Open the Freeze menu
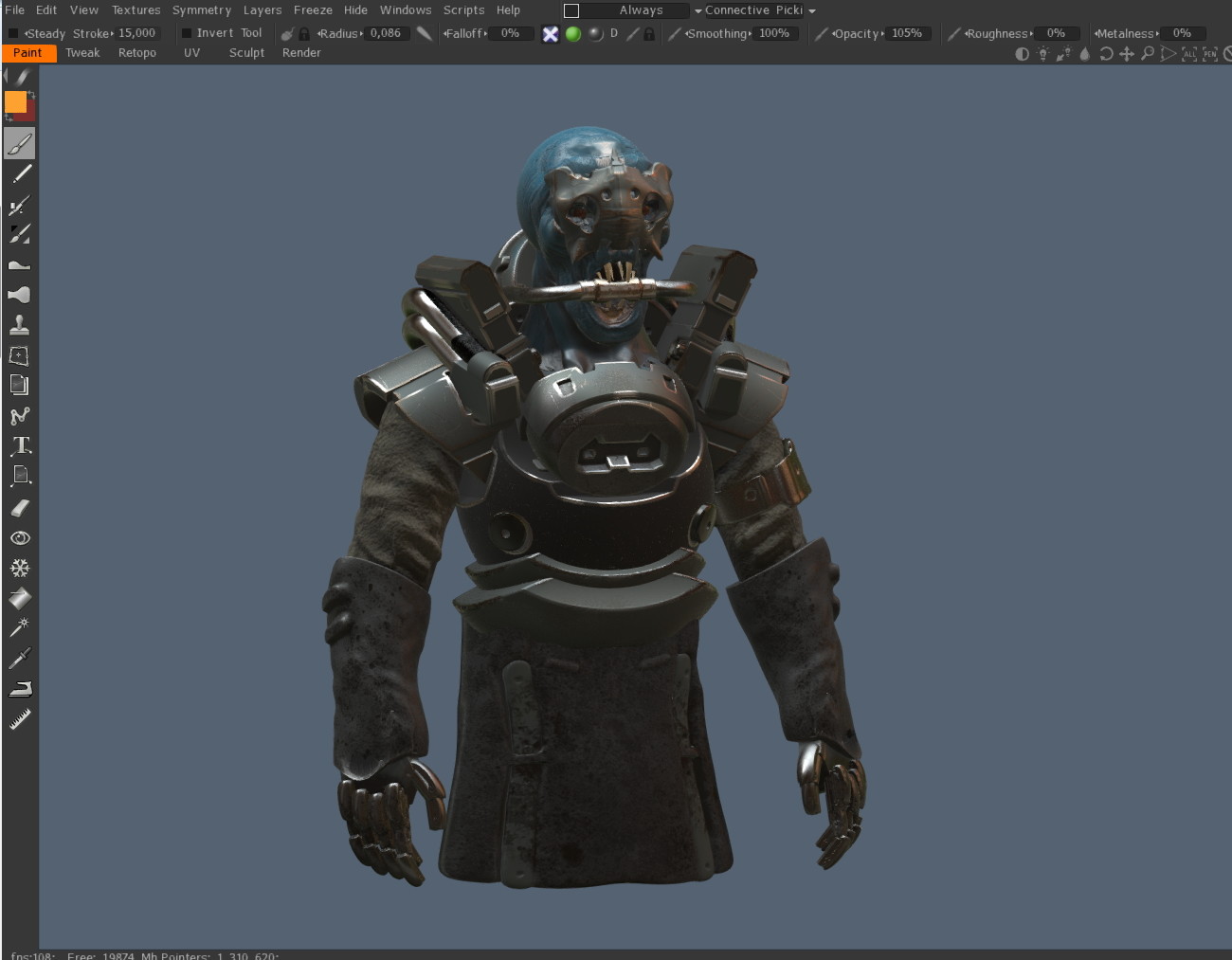Image resolution: width=1232 pixels, height=960 pixels. click(x=313, y=10)
